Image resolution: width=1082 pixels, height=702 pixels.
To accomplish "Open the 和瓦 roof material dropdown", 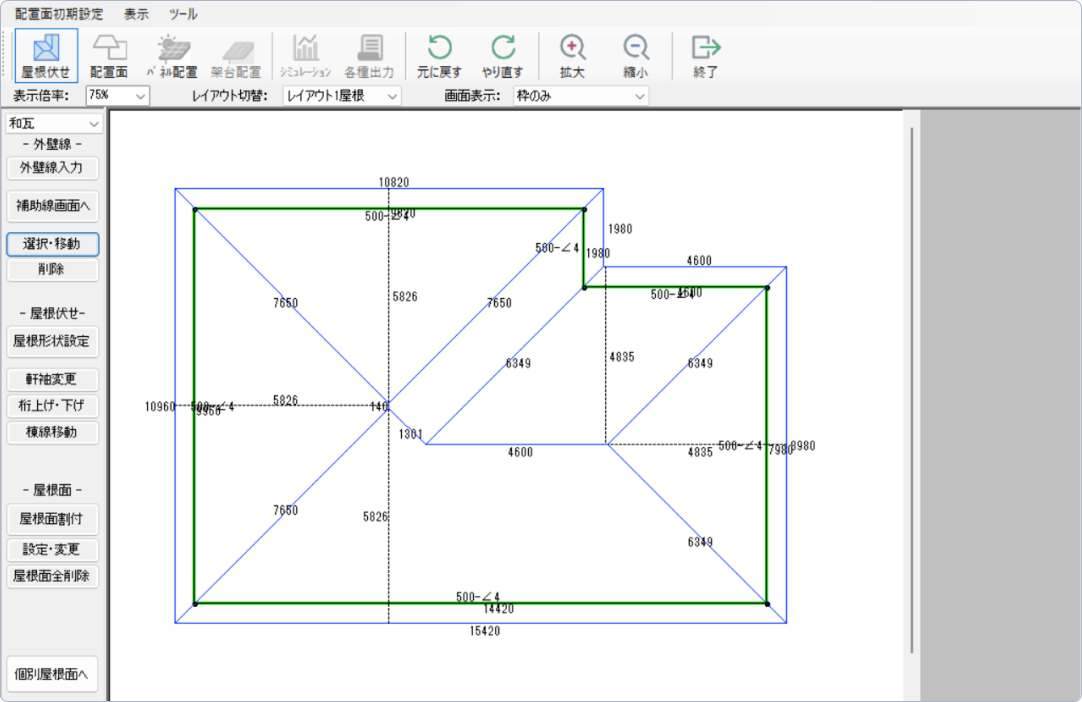I will click(x=54, y=123).
